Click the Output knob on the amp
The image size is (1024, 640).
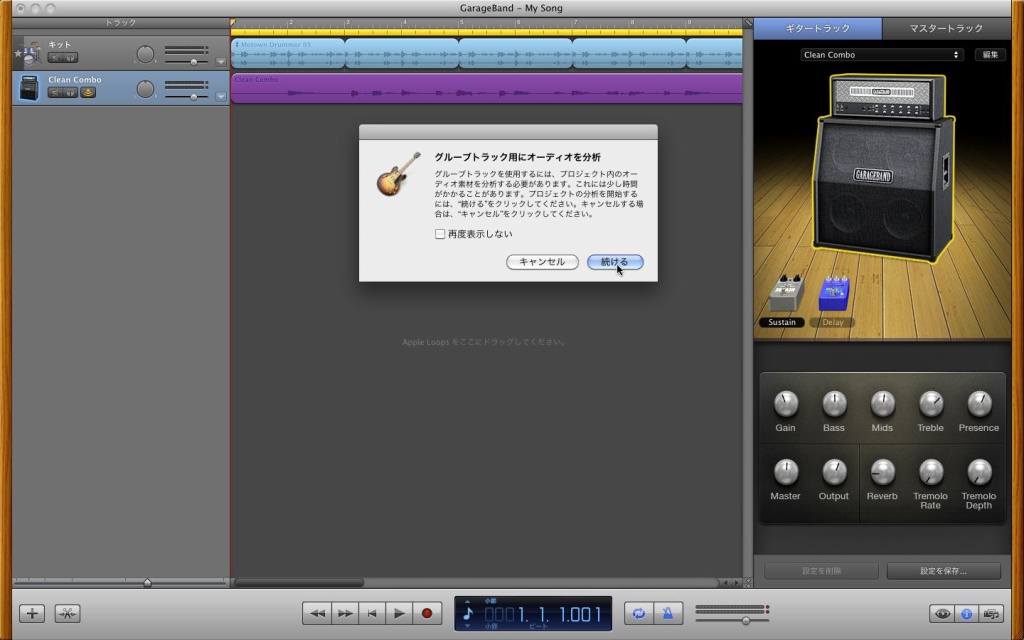pos(834,472)
